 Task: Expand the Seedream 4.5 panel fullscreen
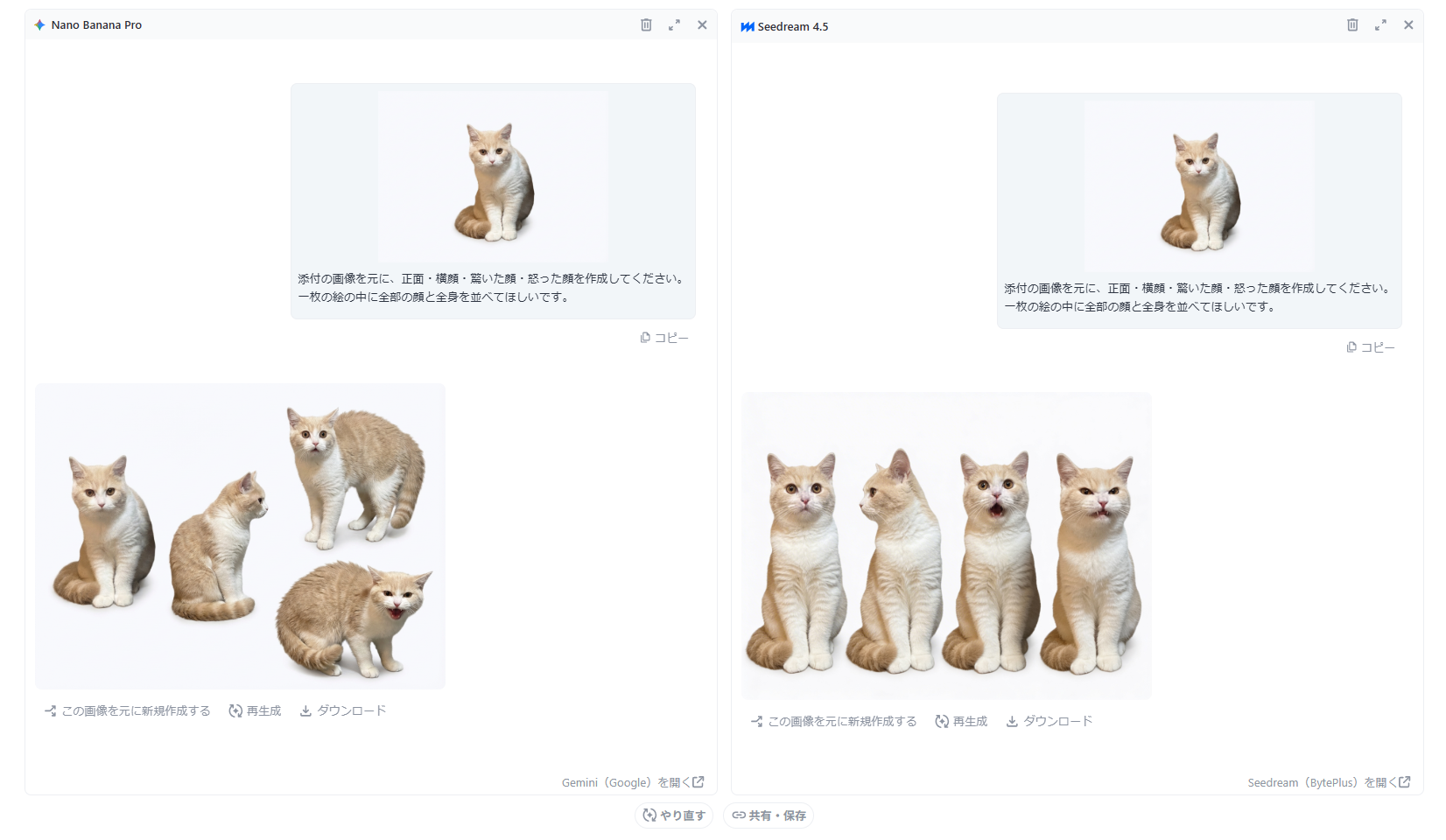coord(1380,25)
